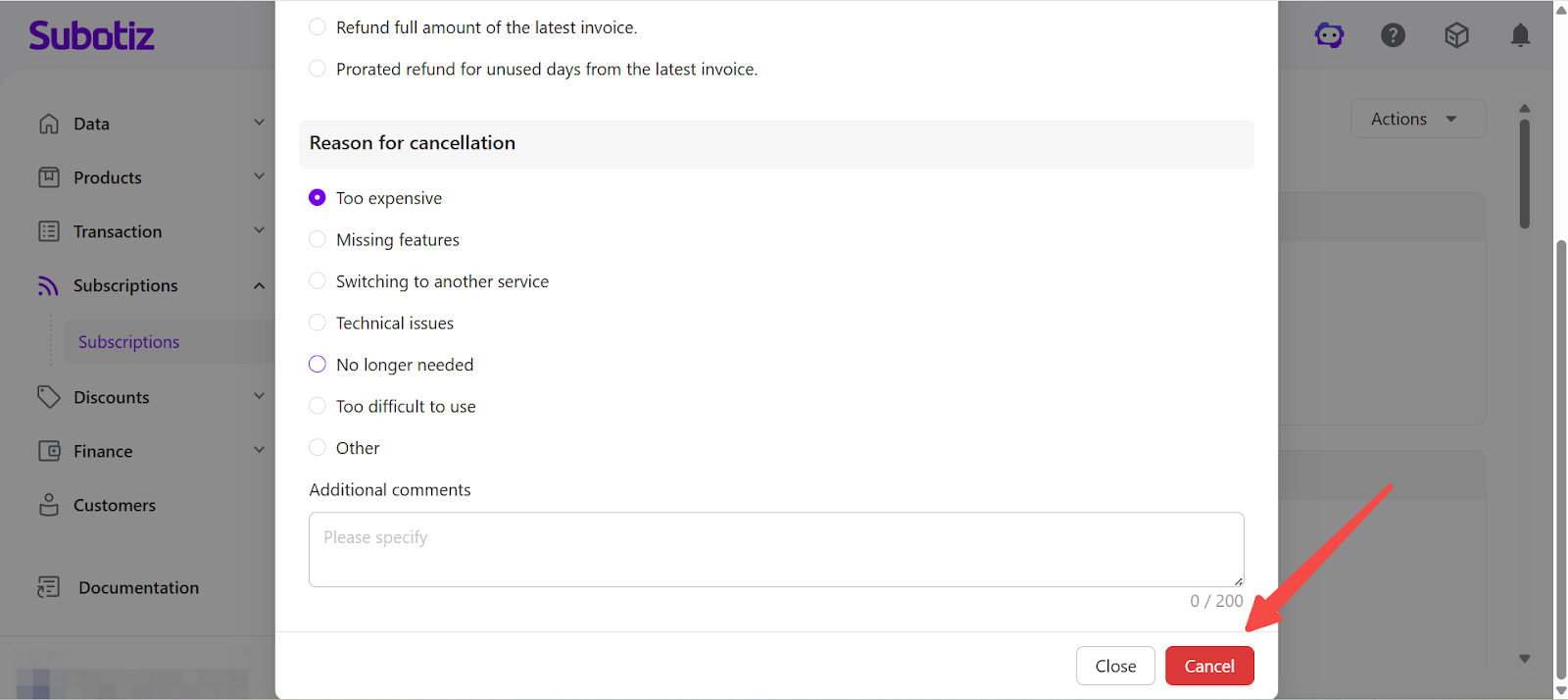This screenshot has height=700, width=1568.
Task: Click the Additional comments text box
Action: pyautogui.click(x=776, y=549)
